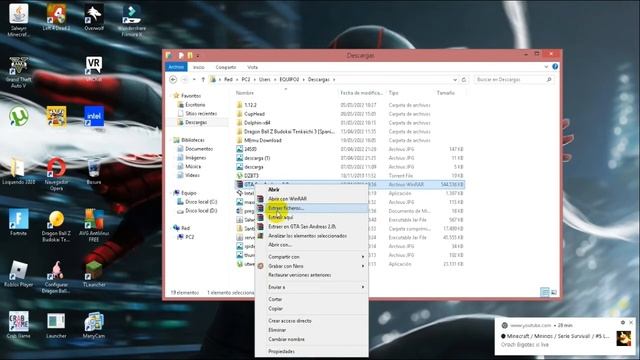
Task: Switch to details view button
Action: [x=544, y=292]
